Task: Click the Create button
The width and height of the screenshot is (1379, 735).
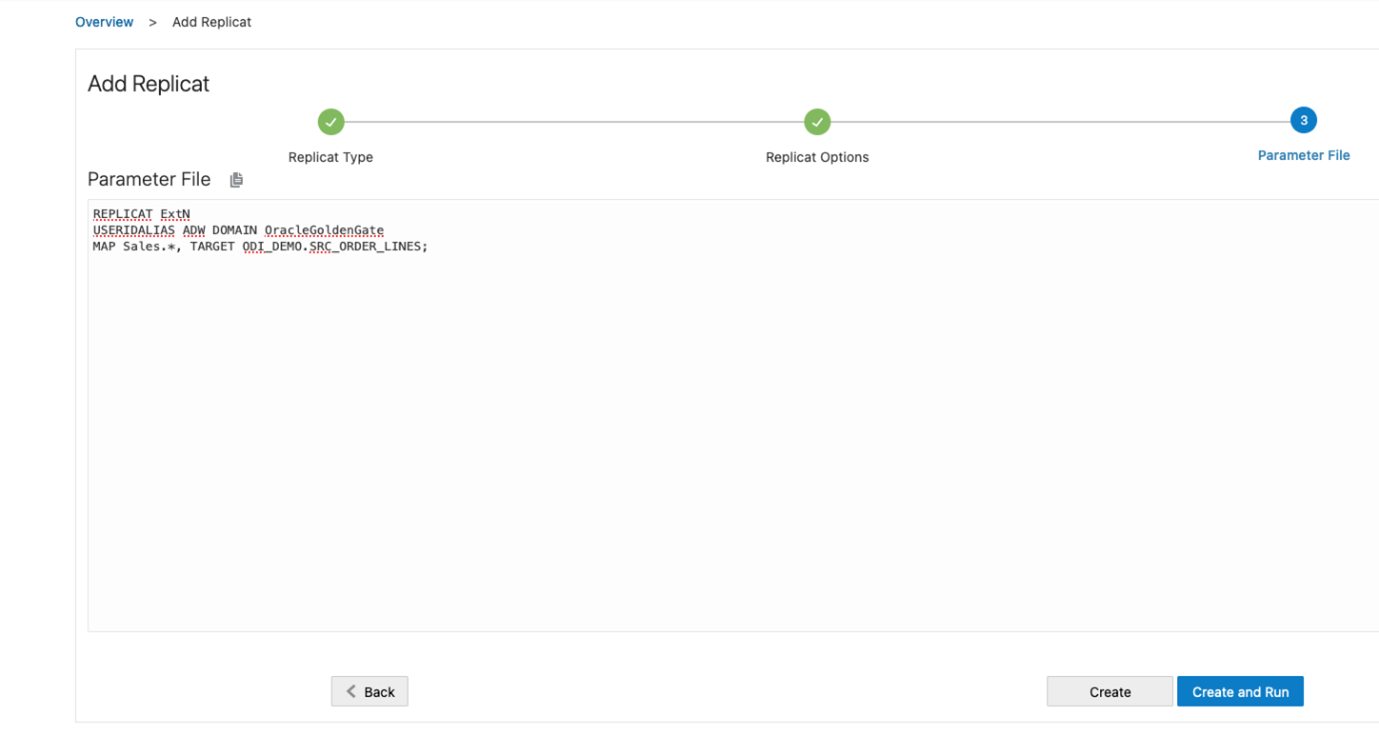Action: pyautogui.click(x=1110, y=692)
